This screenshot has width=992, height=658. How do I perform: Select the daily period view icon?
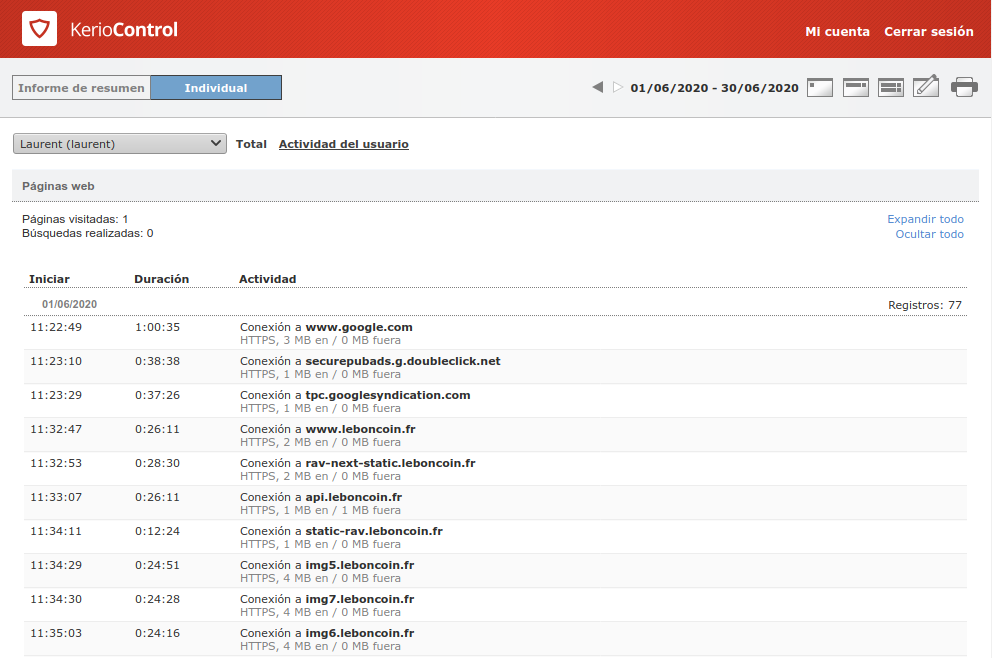(x=820, y=87)
